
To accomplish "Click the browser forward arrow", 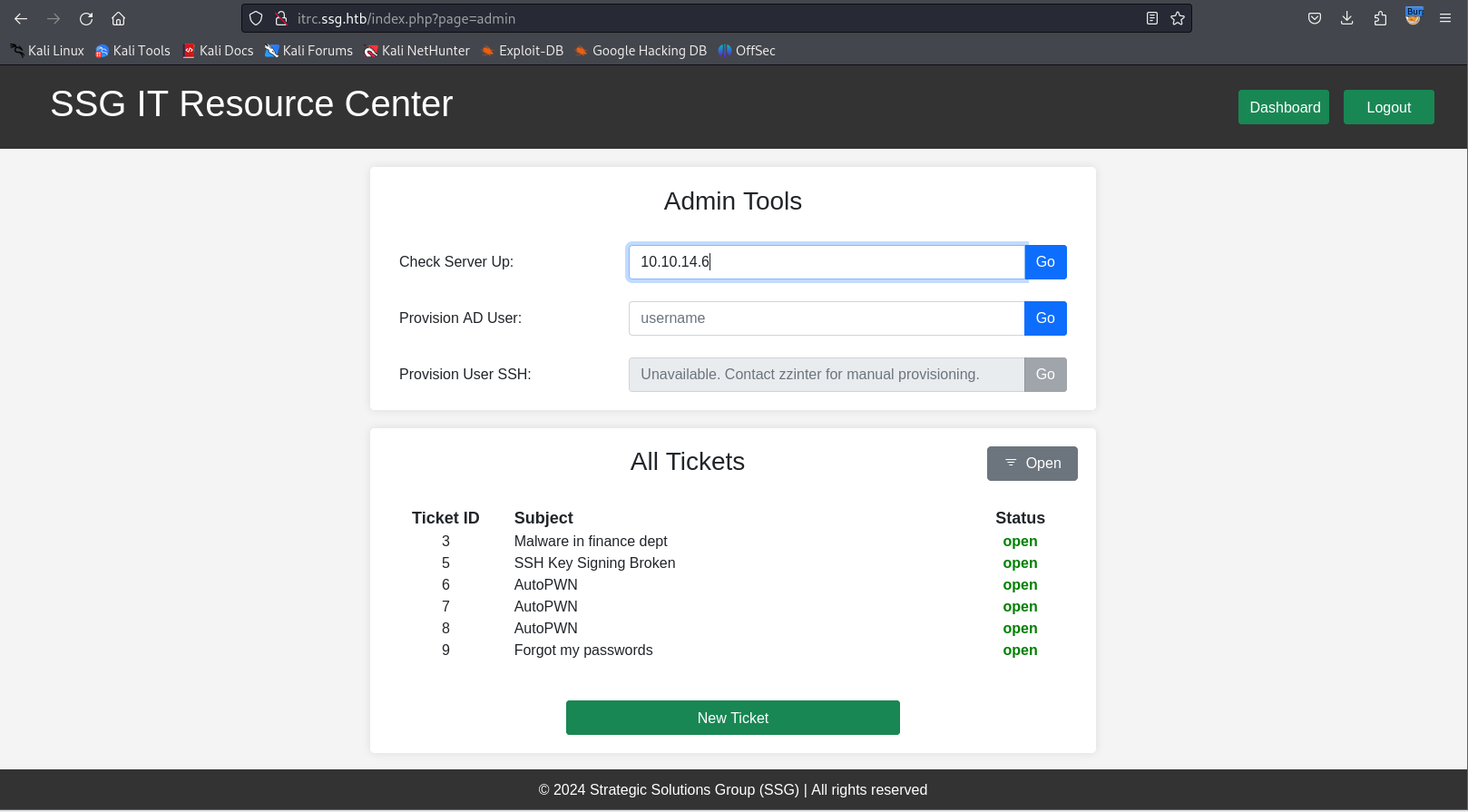I will click(54, 18).
